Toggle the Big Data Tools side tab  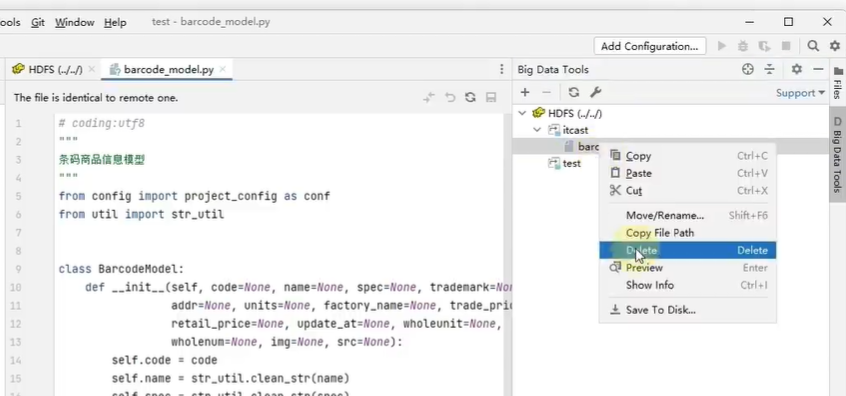pyautogui.click(x=837, y=154)
